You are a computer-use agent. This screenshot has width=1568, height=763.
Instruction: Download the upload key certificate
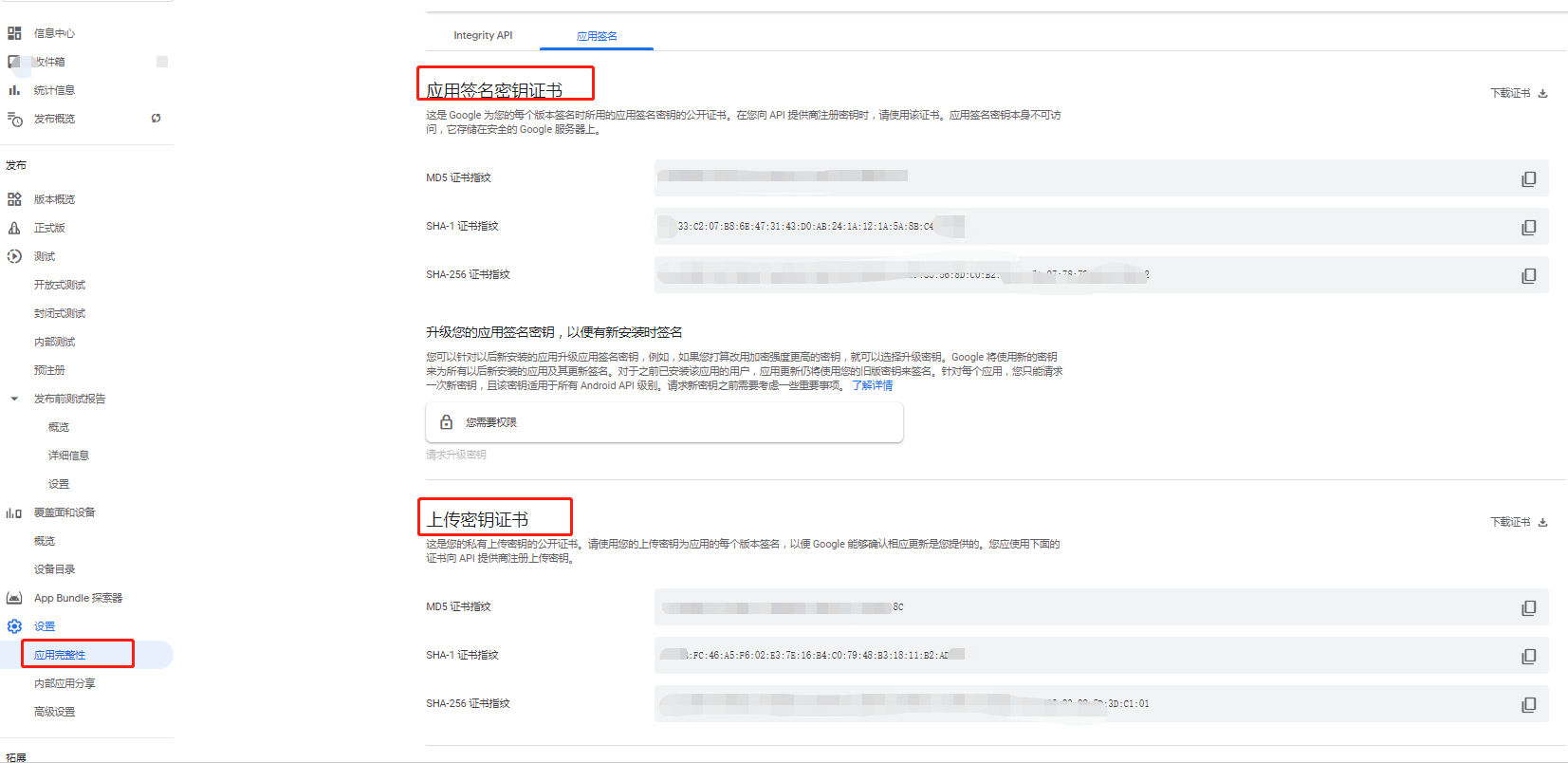point(1518,522)
